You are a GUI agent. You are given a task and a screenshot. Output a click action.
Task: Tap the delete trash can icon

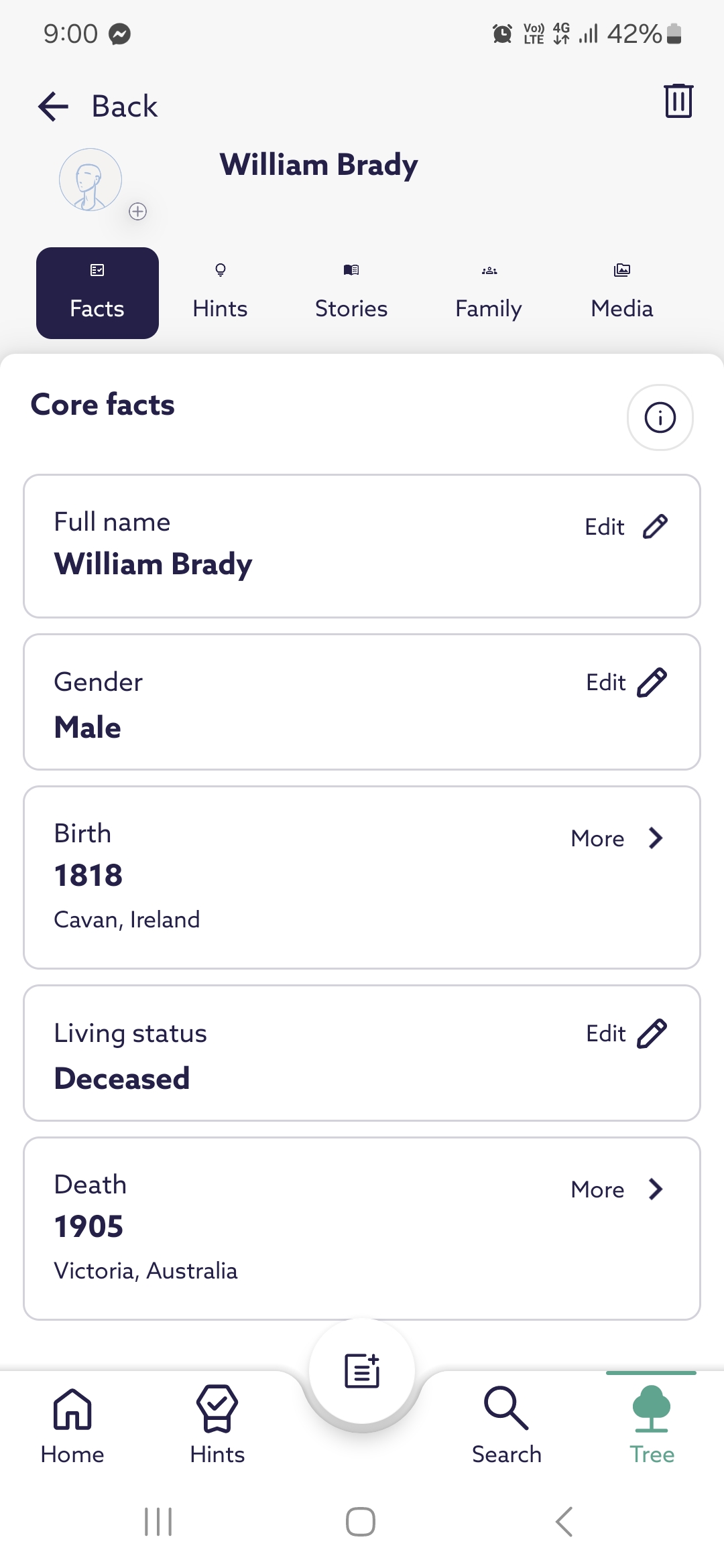tap(678, 101)
